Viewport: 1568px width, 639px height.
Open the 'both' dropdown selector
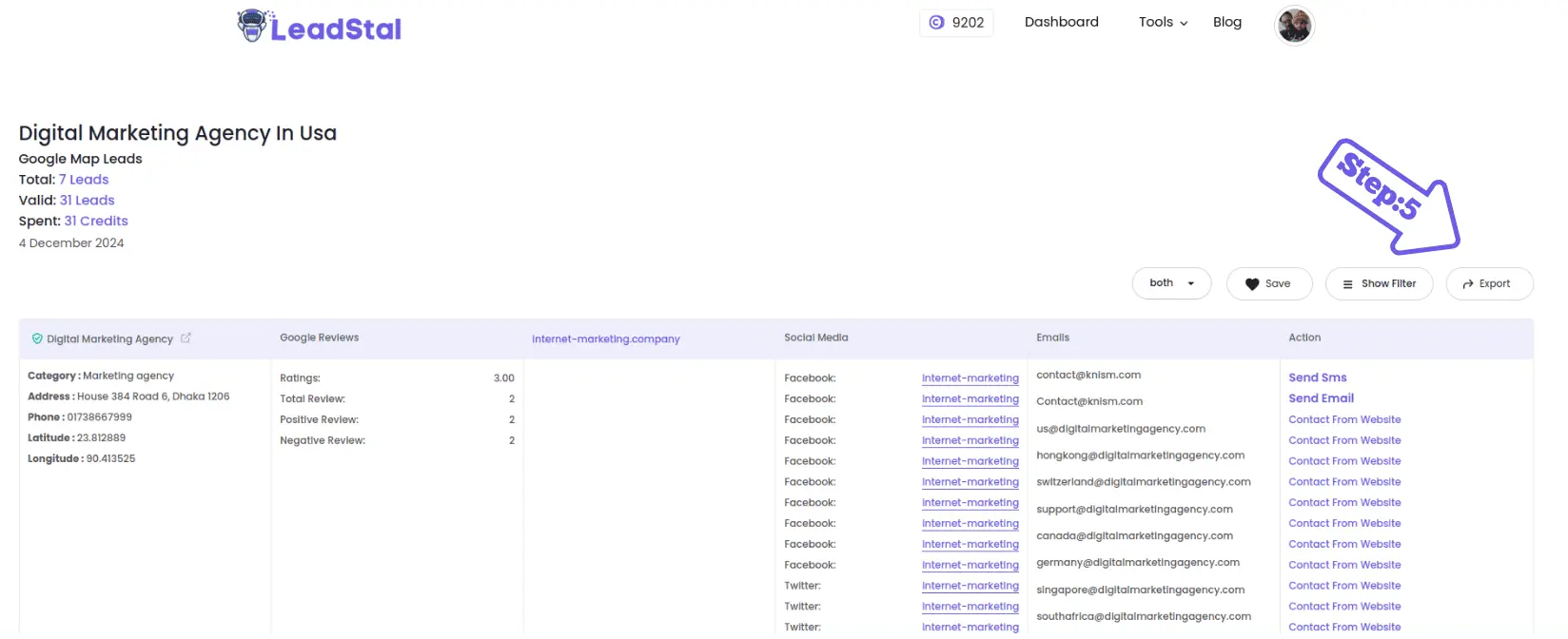click(1171, 283)
